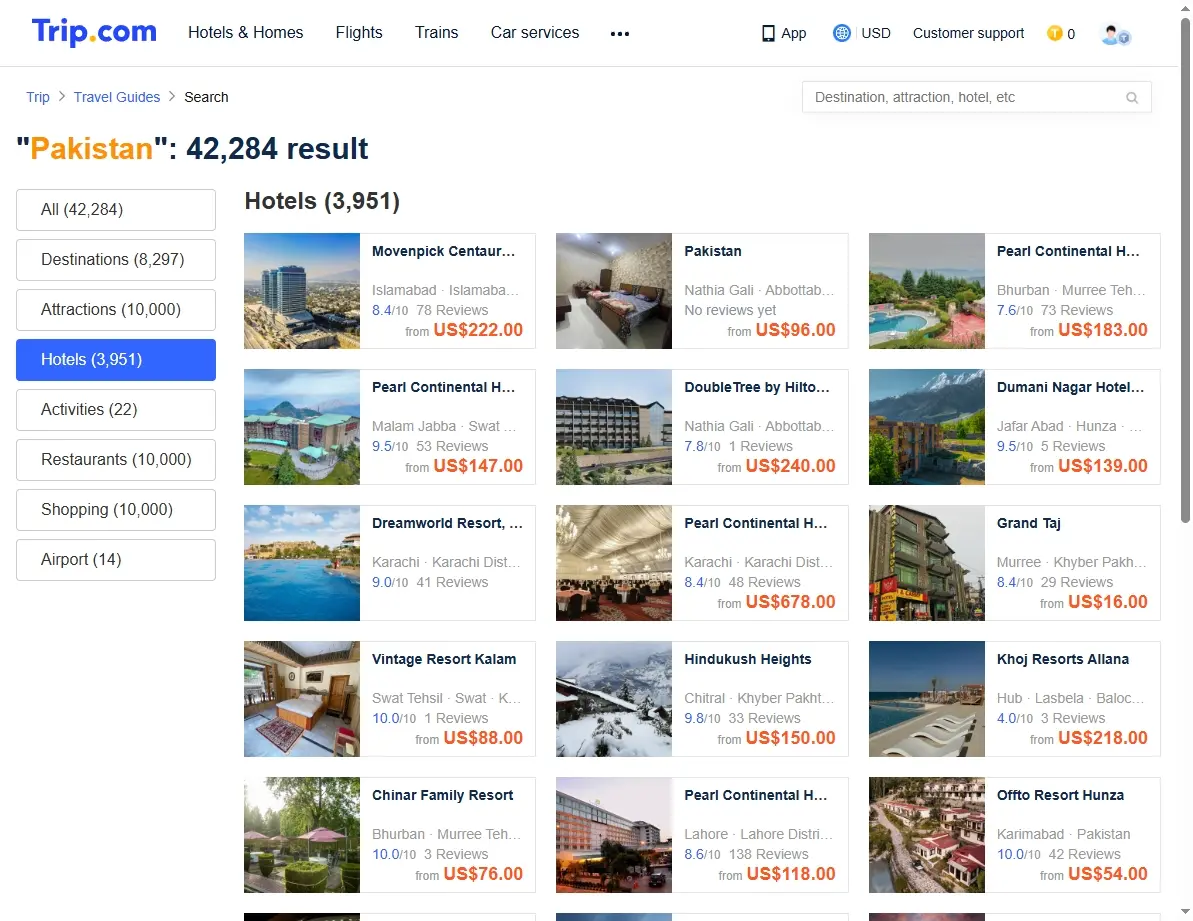The height and width of the screenshot is (921, 1193).
Task: Click the 138 Reviews text
Action: [x=768, y=855]
